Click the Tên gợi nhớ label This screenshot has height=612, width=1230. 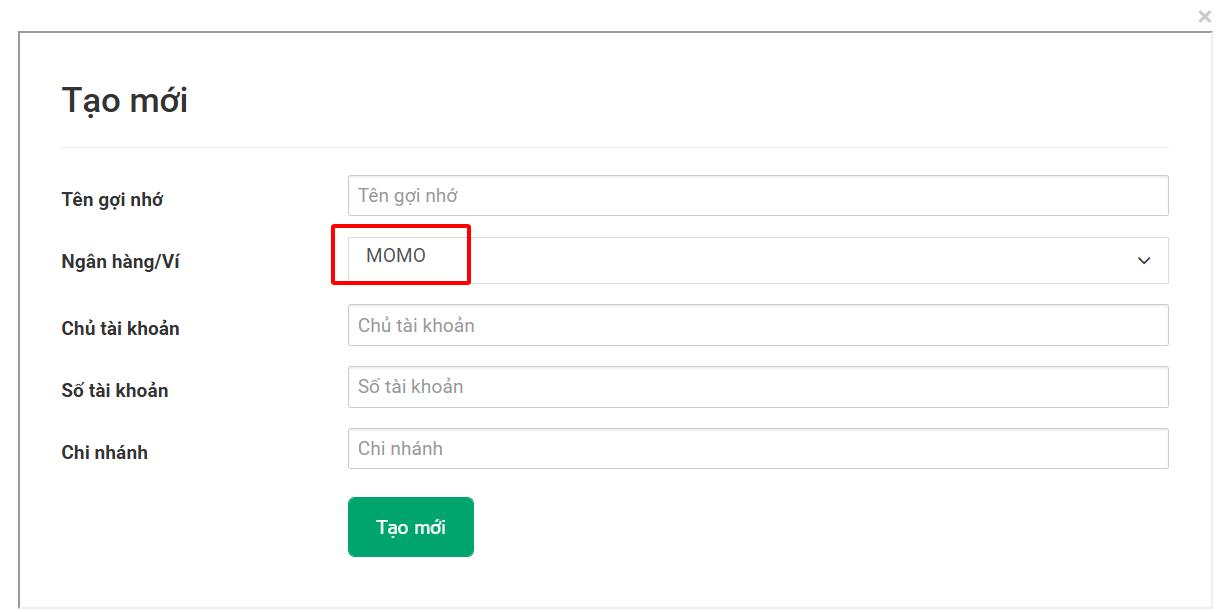(113, 200)
